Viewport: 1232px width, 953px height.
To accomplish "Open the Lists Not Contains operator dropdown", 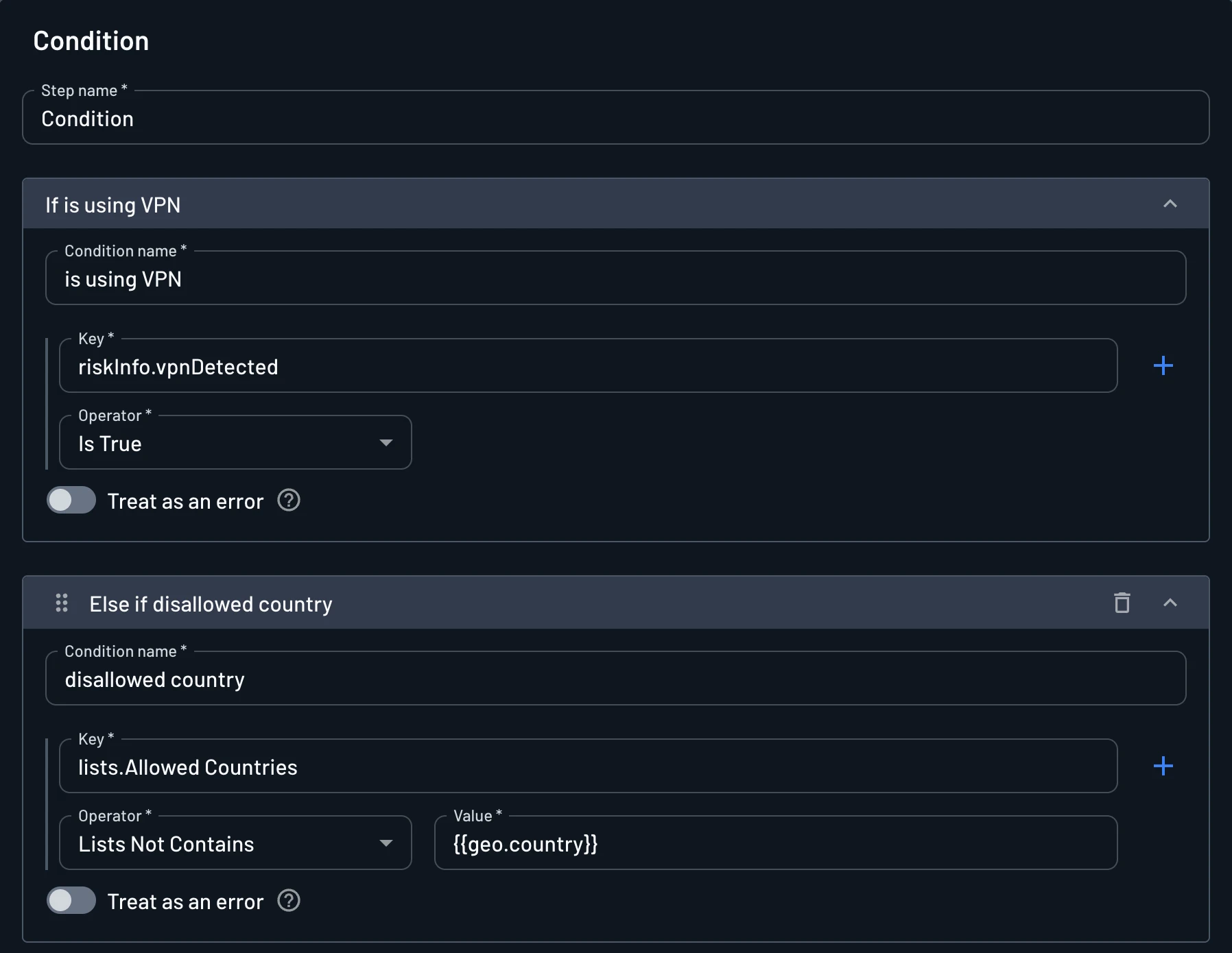I will [235, 843].
